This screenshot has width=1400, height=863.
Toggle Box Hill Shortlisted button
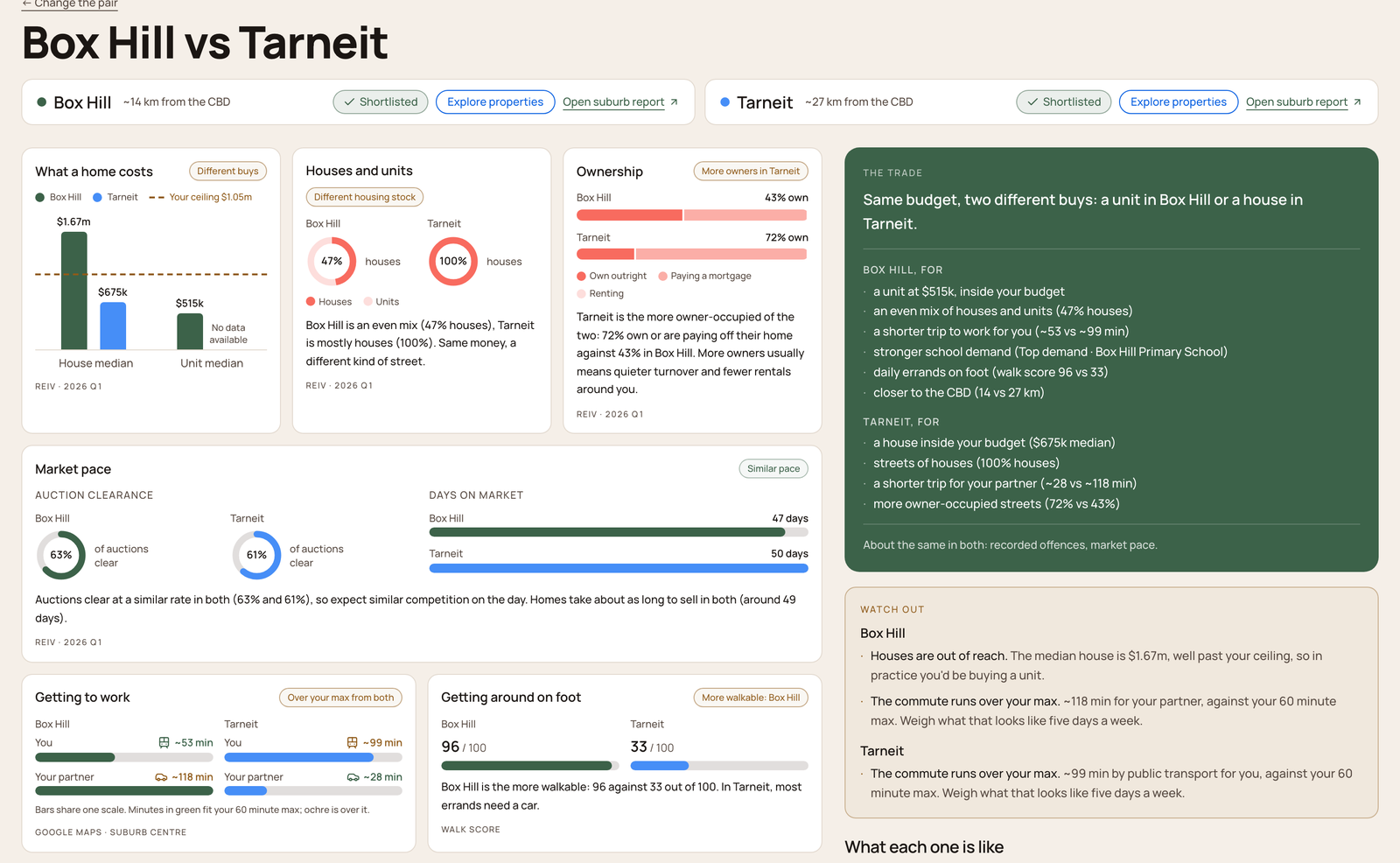(x=381, y=102)
